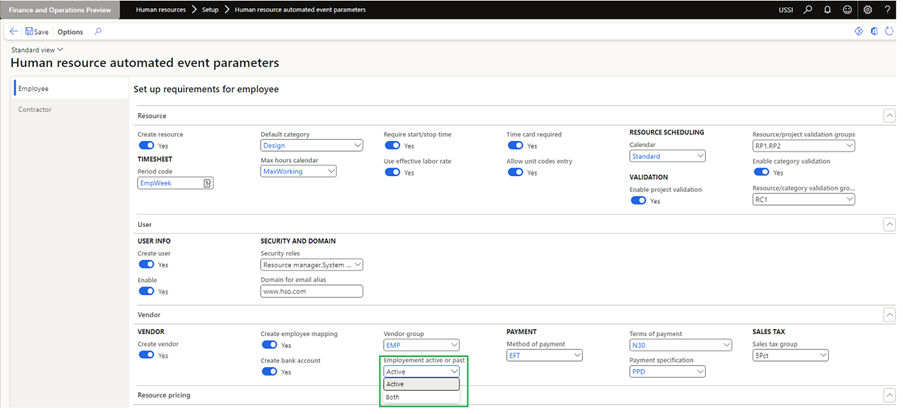Select Both from the dropdown list

394,397
